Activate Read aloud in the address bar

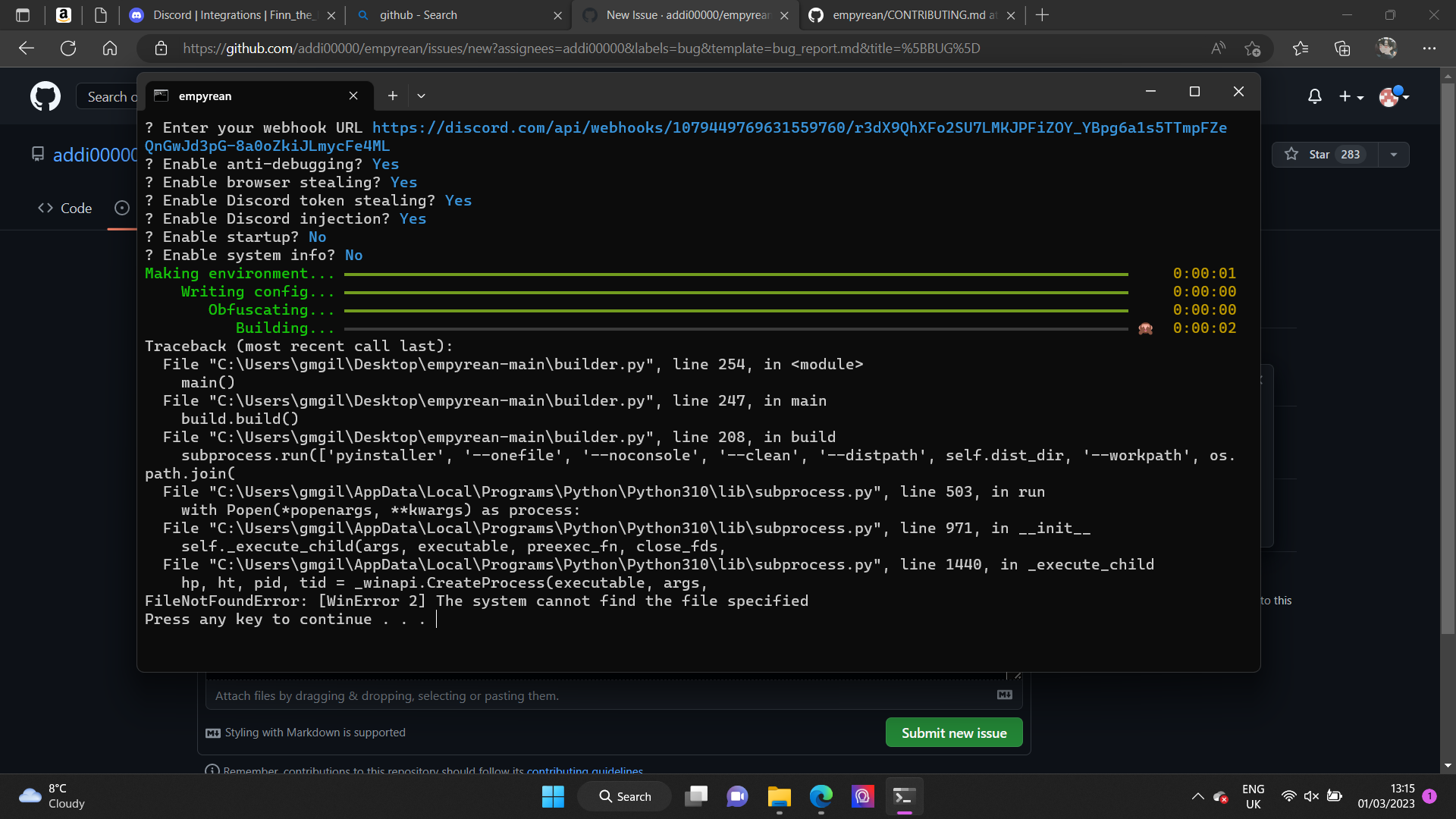click(x=1218, y=48)
